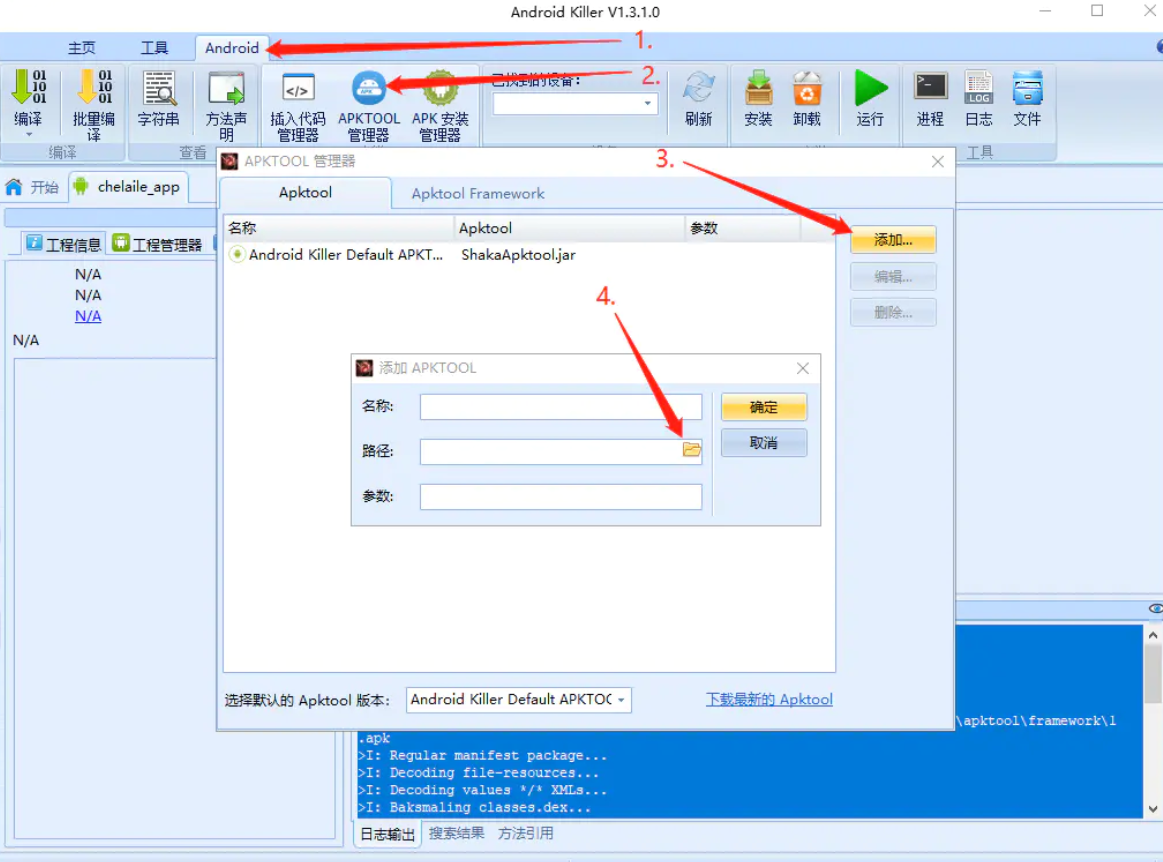Select the Android ribbon tab
Screen dimensions: 1163x862
(x=232, y=47)
